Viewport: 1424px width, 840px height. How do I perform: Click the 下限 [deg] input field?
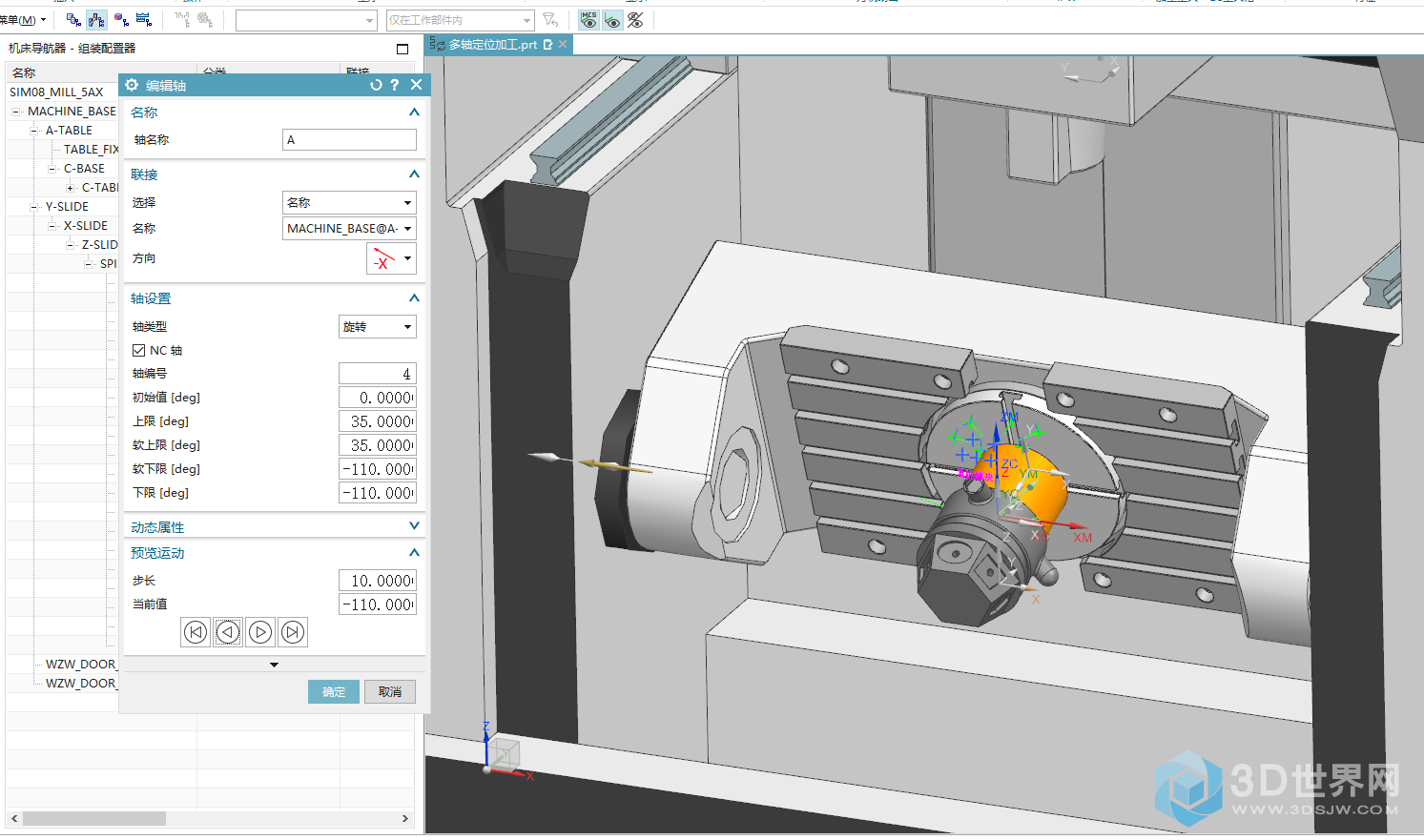click(378, 493)
